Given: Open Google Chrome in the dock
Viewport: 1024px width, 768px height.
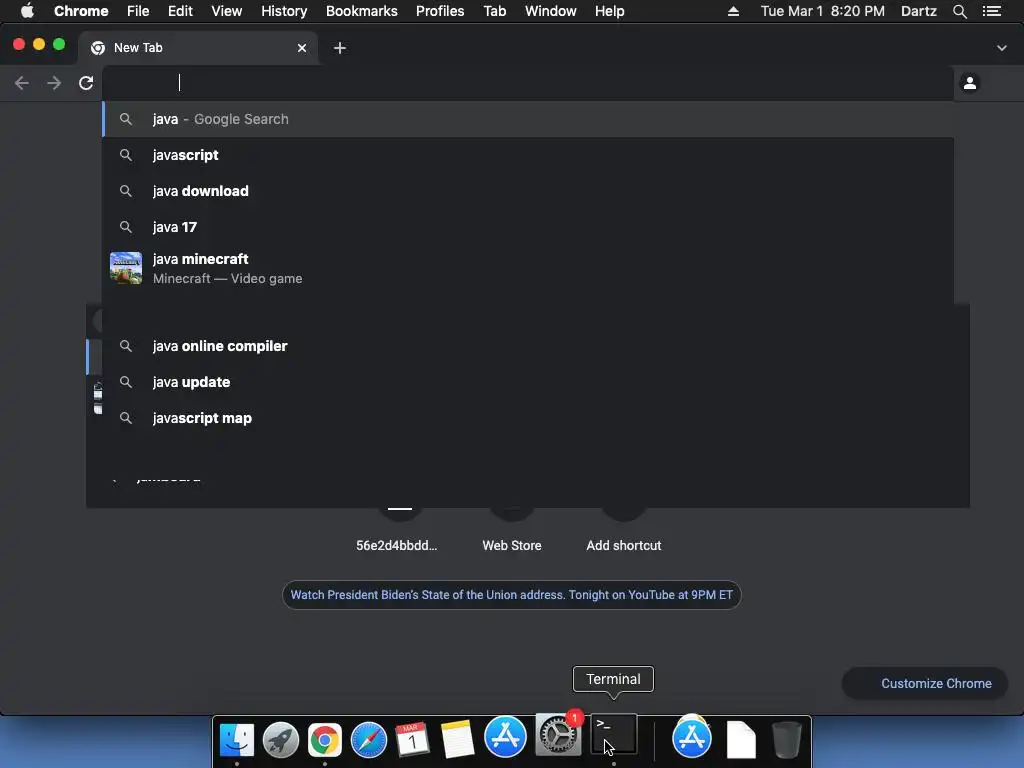Looking at the screenshot, I should (325, 740).
